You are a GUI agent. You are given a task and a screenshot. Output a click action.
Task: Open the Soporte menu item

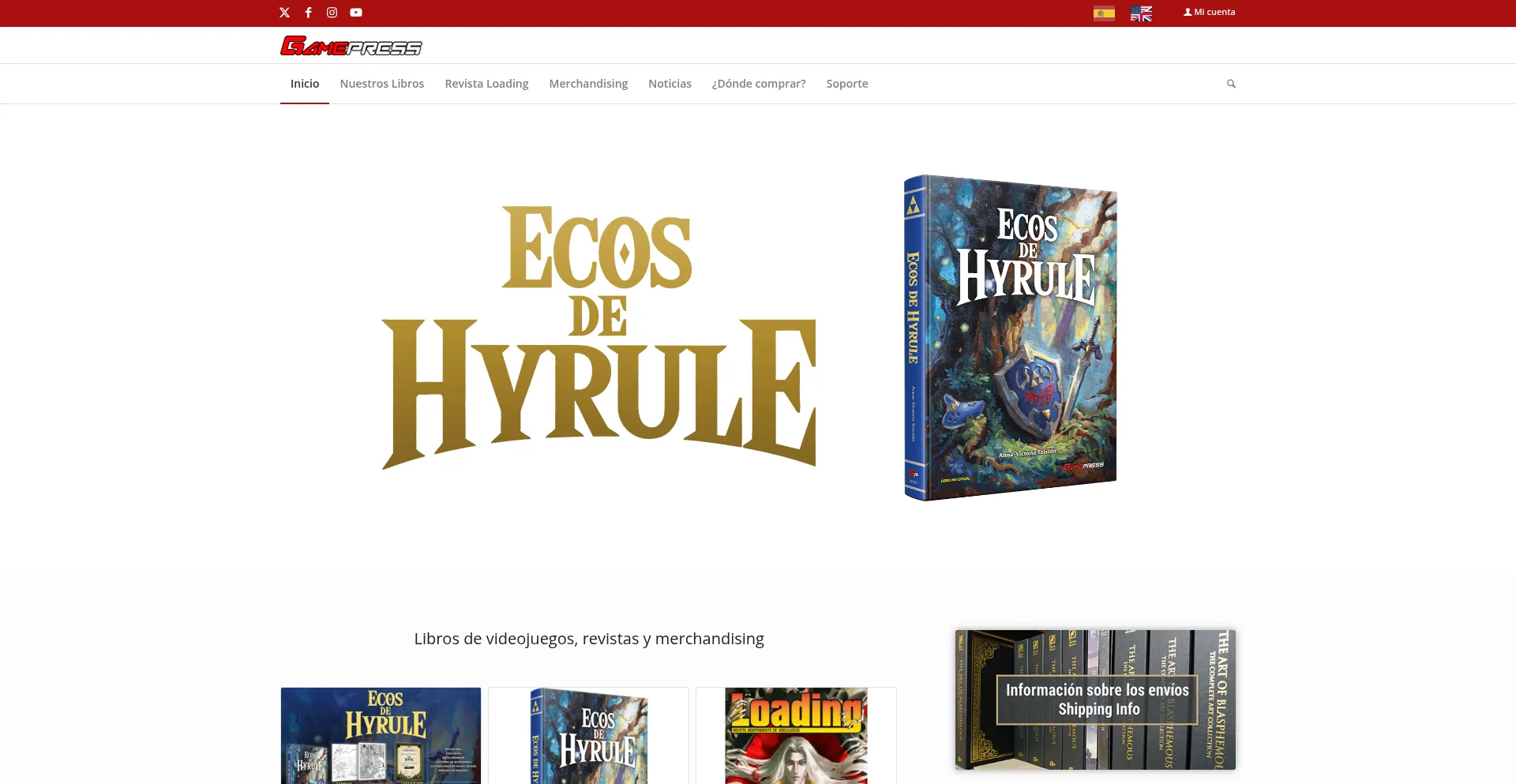847,84
